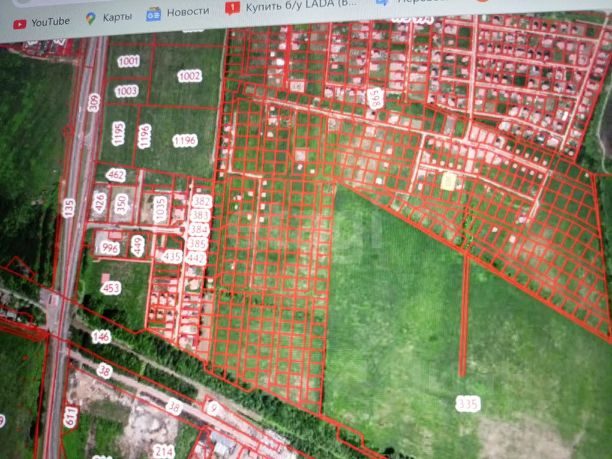
Task: Select large field parcel 335
Action: click(x=468, y=404)
